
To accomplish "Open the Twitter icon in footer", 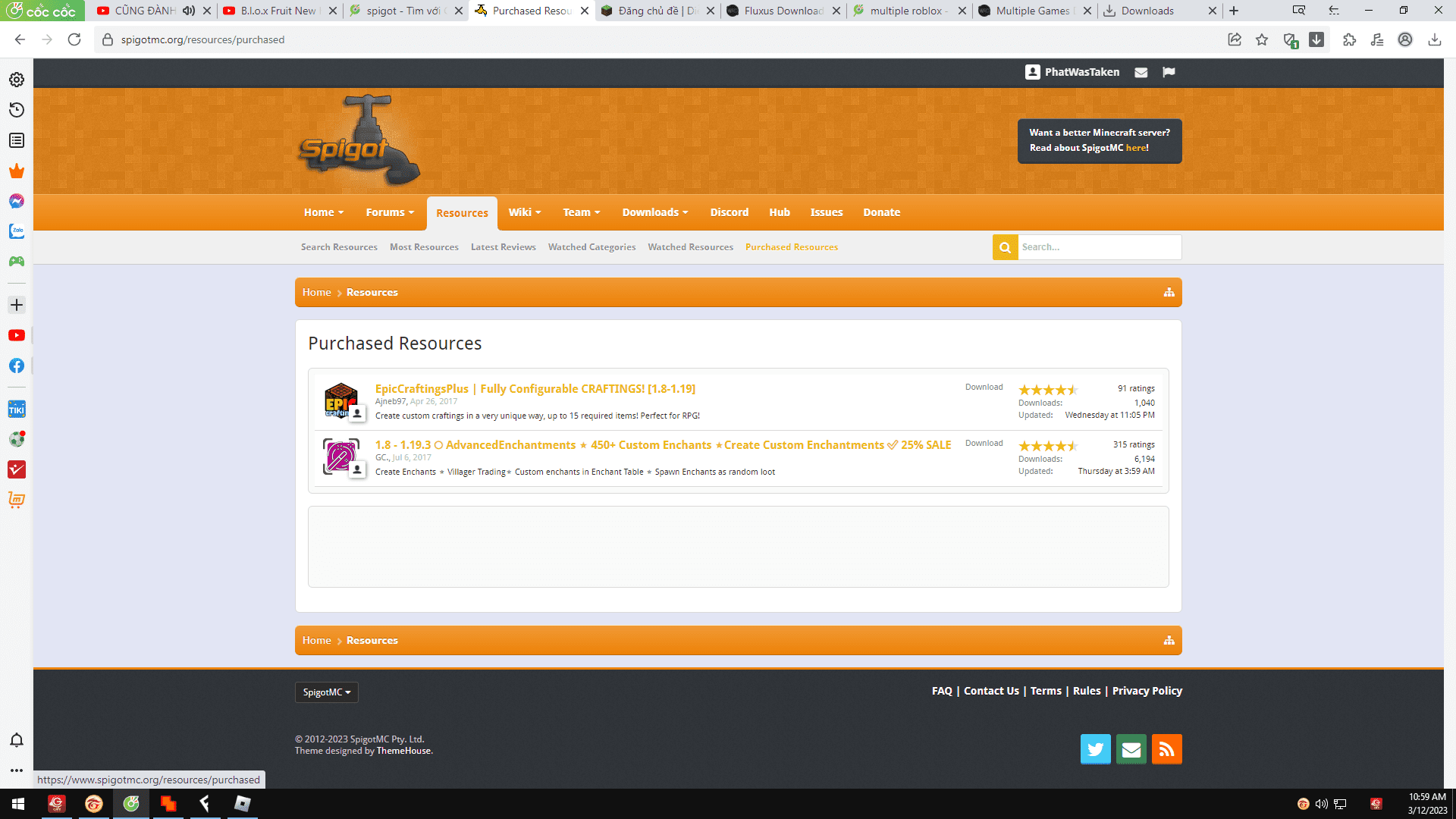I will [x=1095, y=749].
